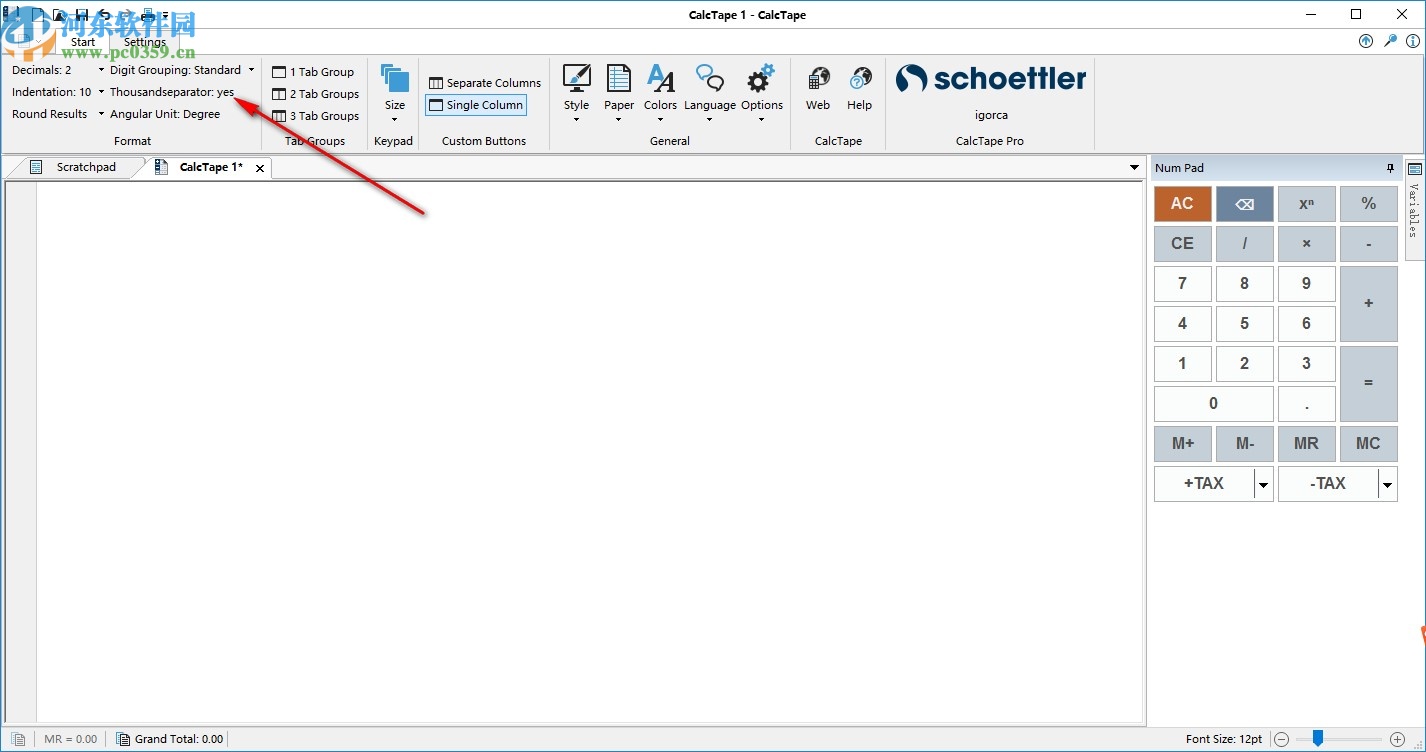1426x752 pixels.
Task: Click the equals button on Num Pad
Action: pos(1368,384)
